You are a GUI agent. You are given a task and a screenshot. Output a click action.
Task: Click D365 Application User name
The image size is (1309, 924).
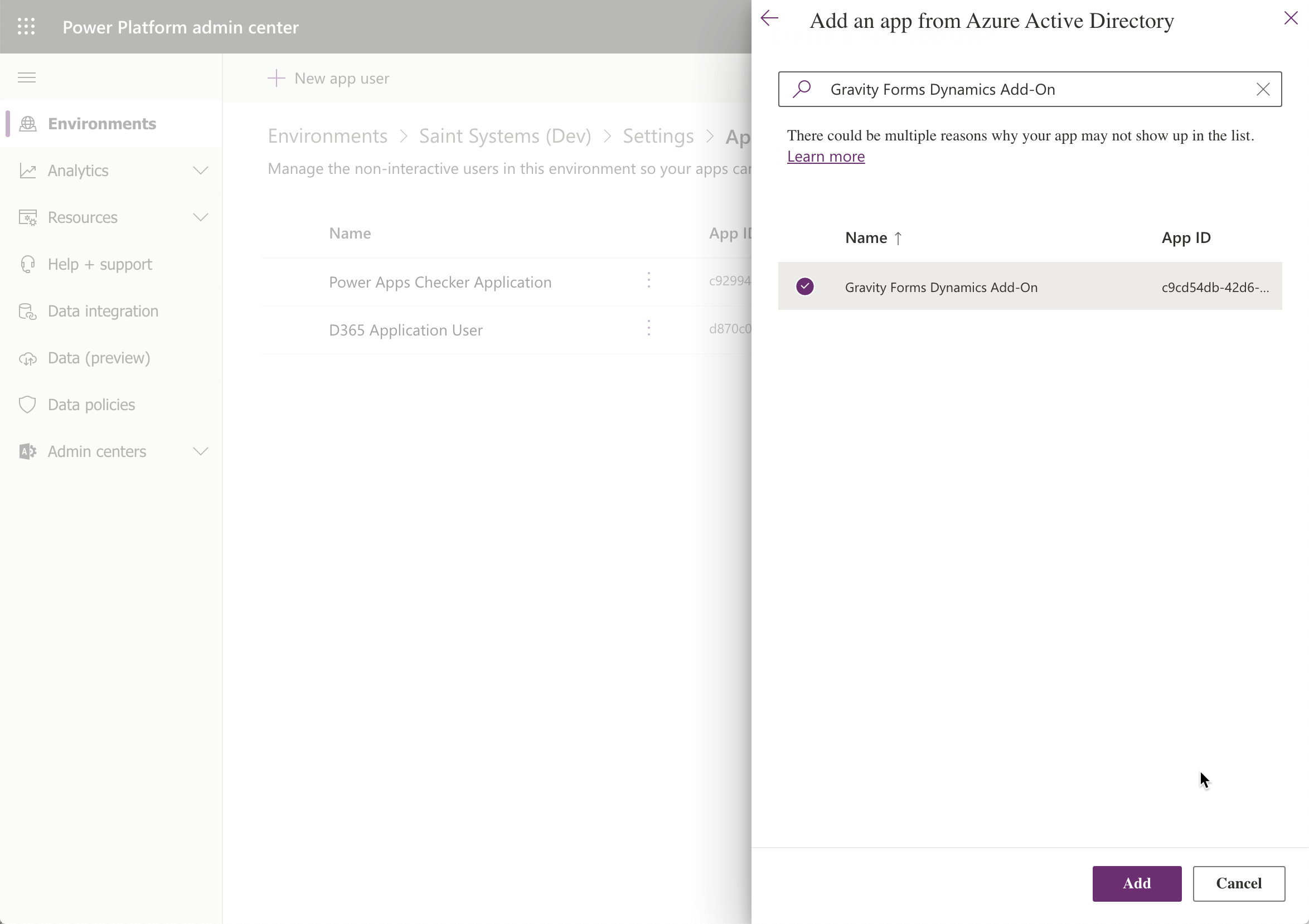pyautogui.click(x=406, y=330)
